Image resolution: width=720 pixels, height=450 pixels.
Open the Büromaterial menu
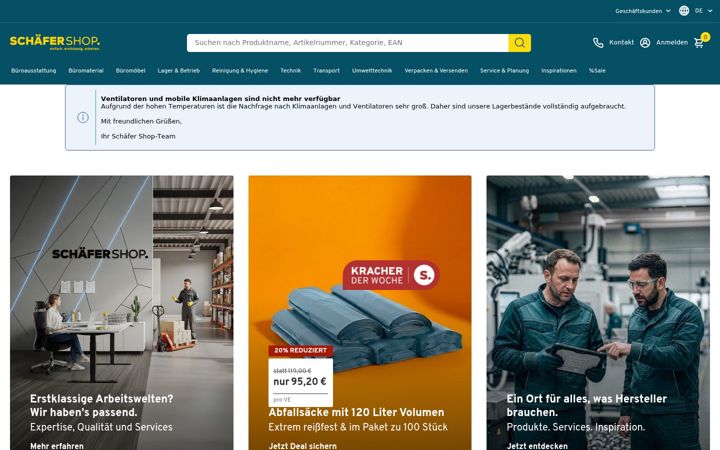point(86,71)
